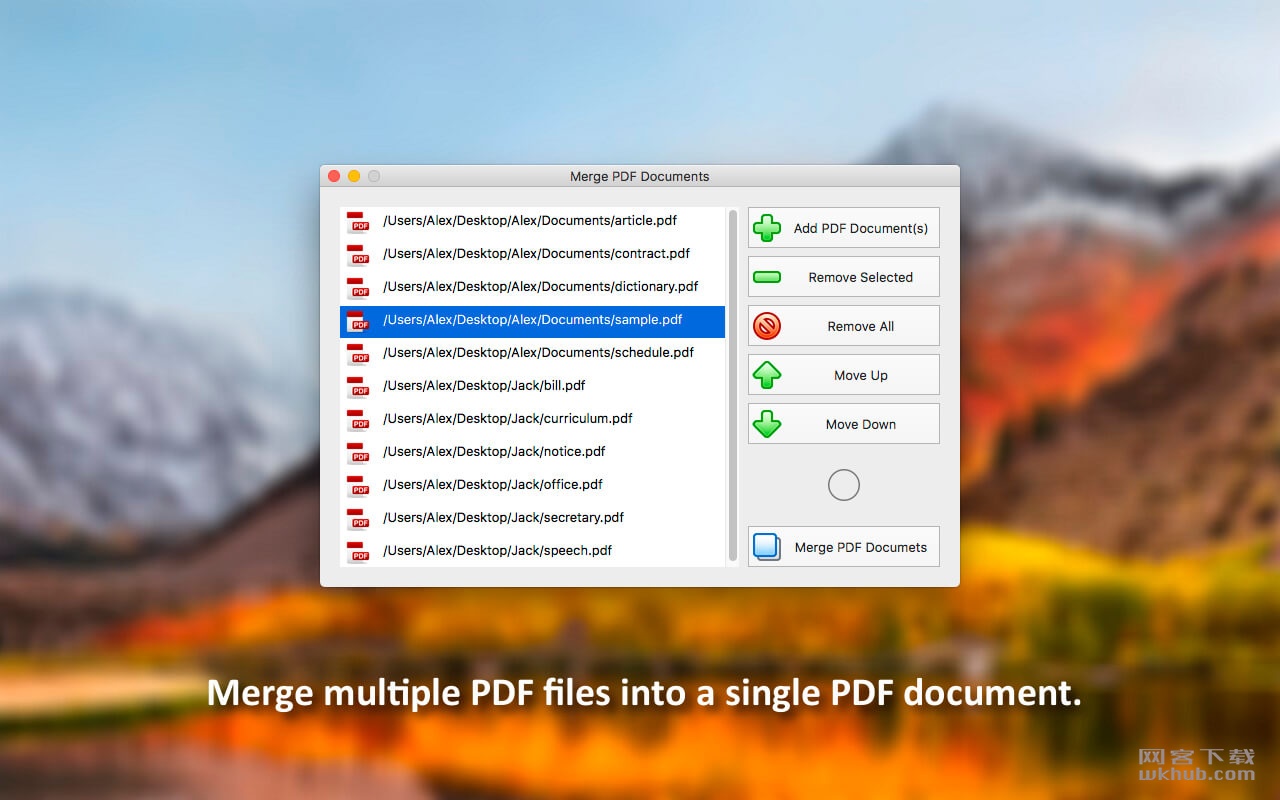This screenshot has width=1280, height=800.
Task: Click PDF icon next to secretary.pdf
Action: pyautogui.click(x=358, y=518)
